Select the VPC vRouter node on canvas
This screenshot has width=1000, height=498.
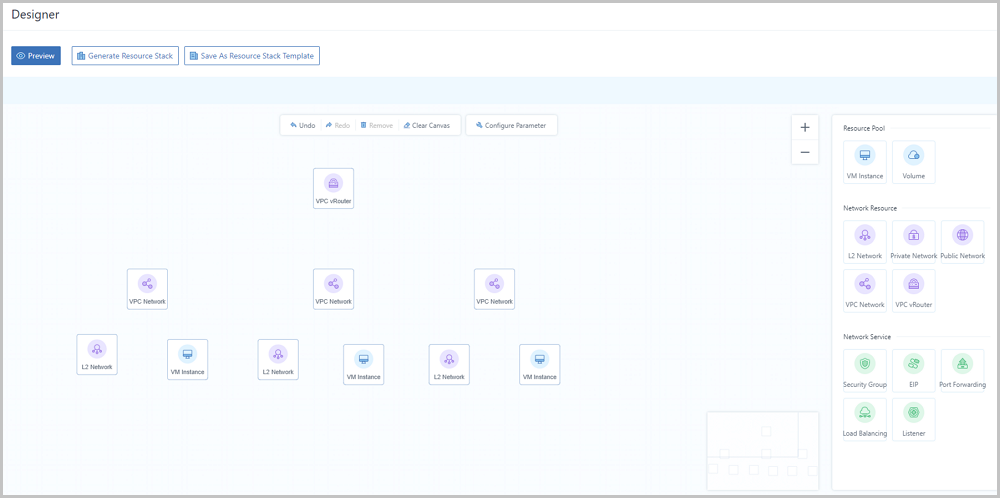pos(334,189)
